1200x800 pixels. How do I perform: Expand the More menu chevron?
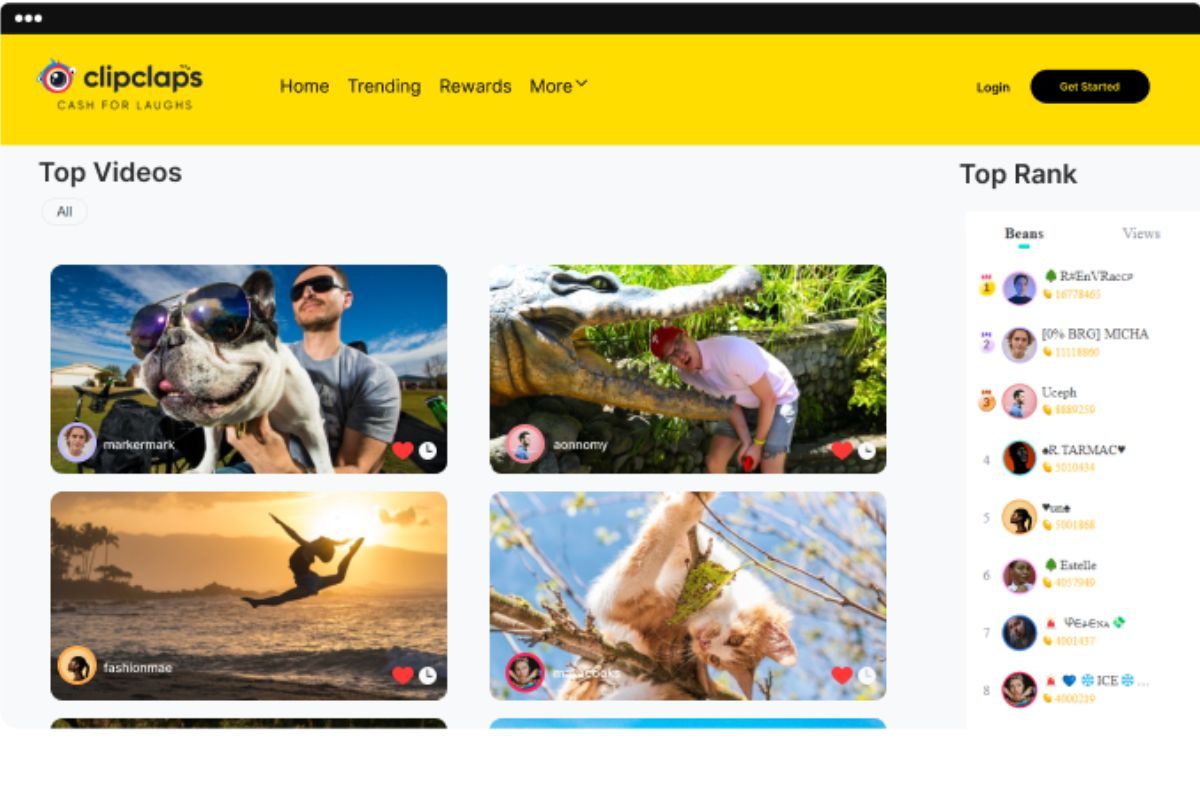tap(582, 85)
